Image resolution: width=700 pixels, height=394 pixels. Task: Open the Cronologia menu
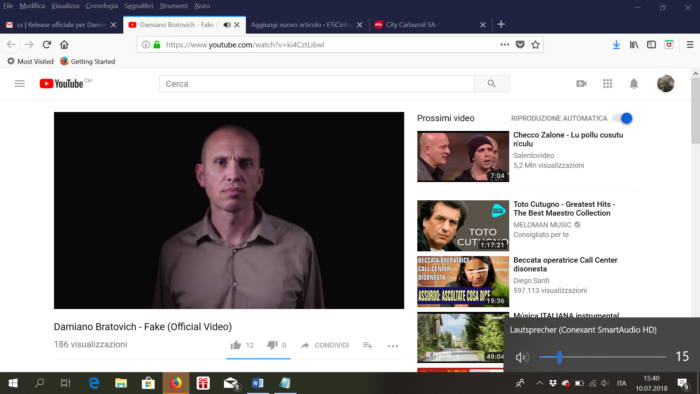tap(102, 6)
